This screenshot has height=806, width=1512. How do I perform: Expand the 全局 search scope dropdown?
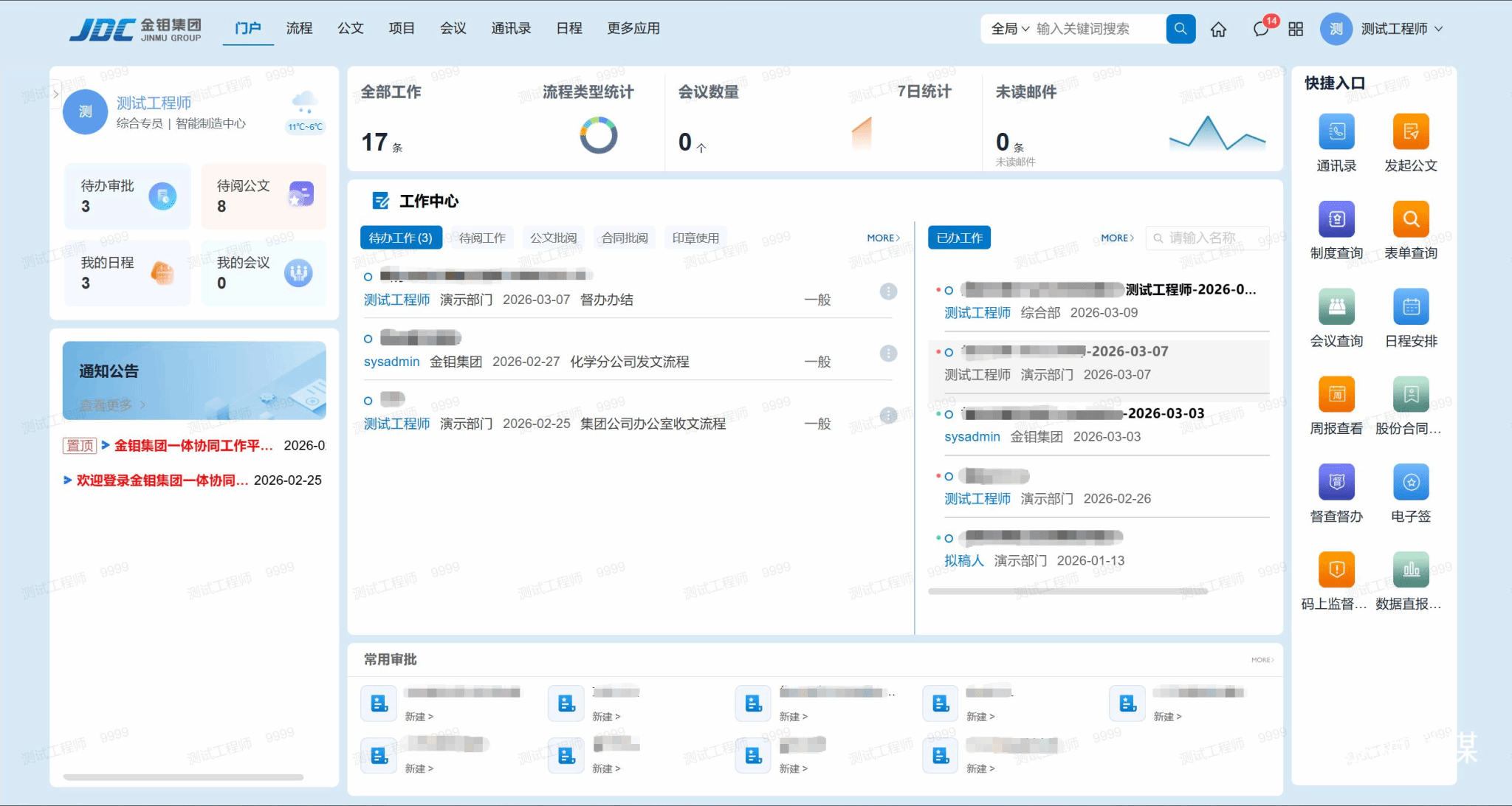(x=1010, y=29)
